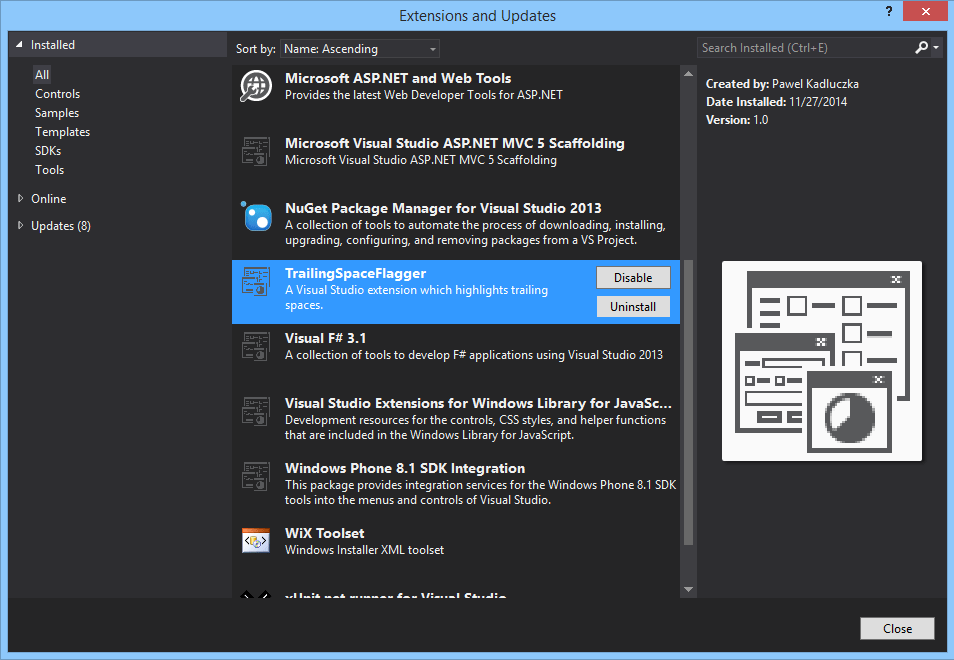Expand the Updates (8) category
Viewport: 954px width, 660px height.
coord(21,226)
